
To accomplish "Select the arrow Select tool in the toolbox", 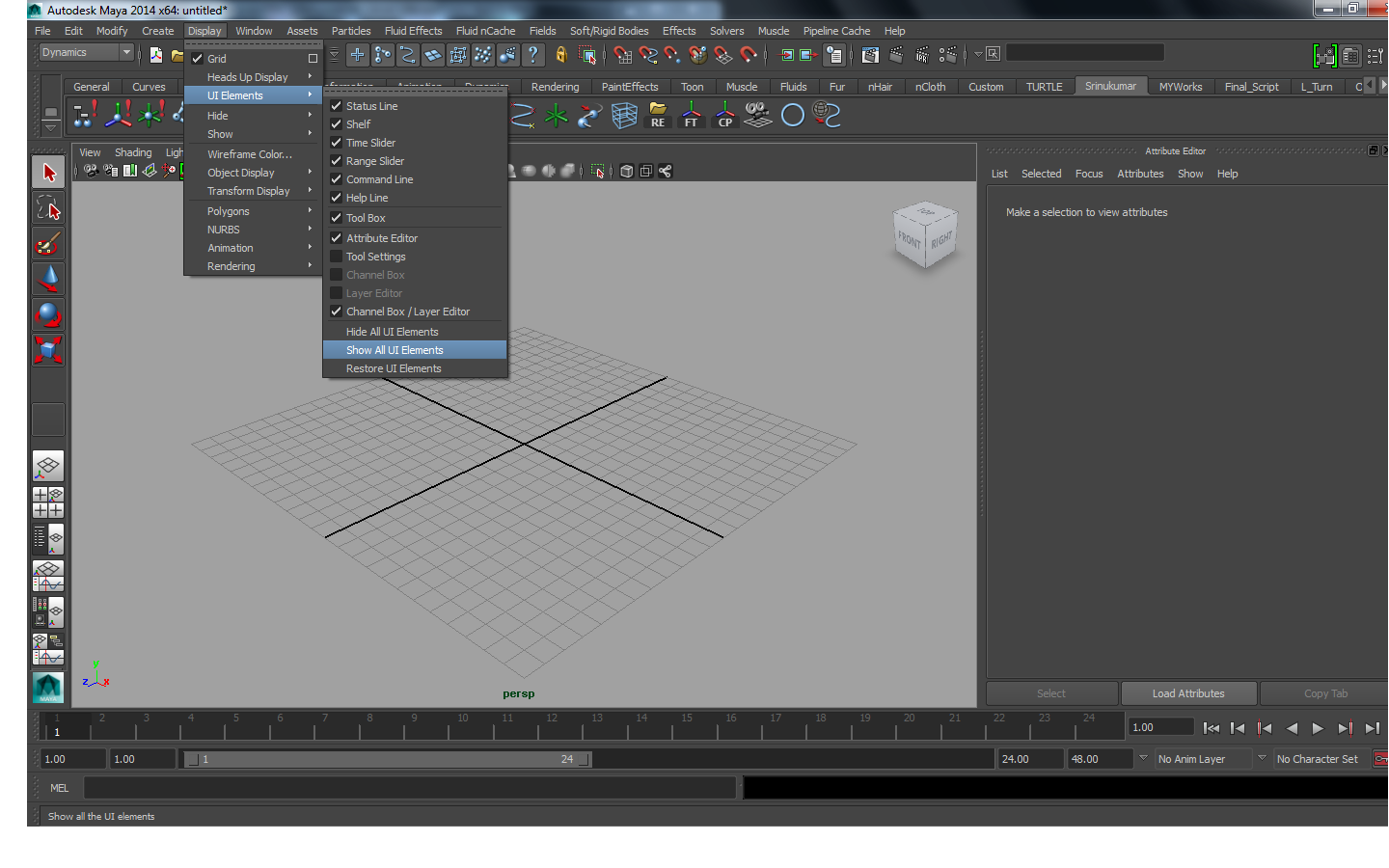I will click(x=48, y=173).
